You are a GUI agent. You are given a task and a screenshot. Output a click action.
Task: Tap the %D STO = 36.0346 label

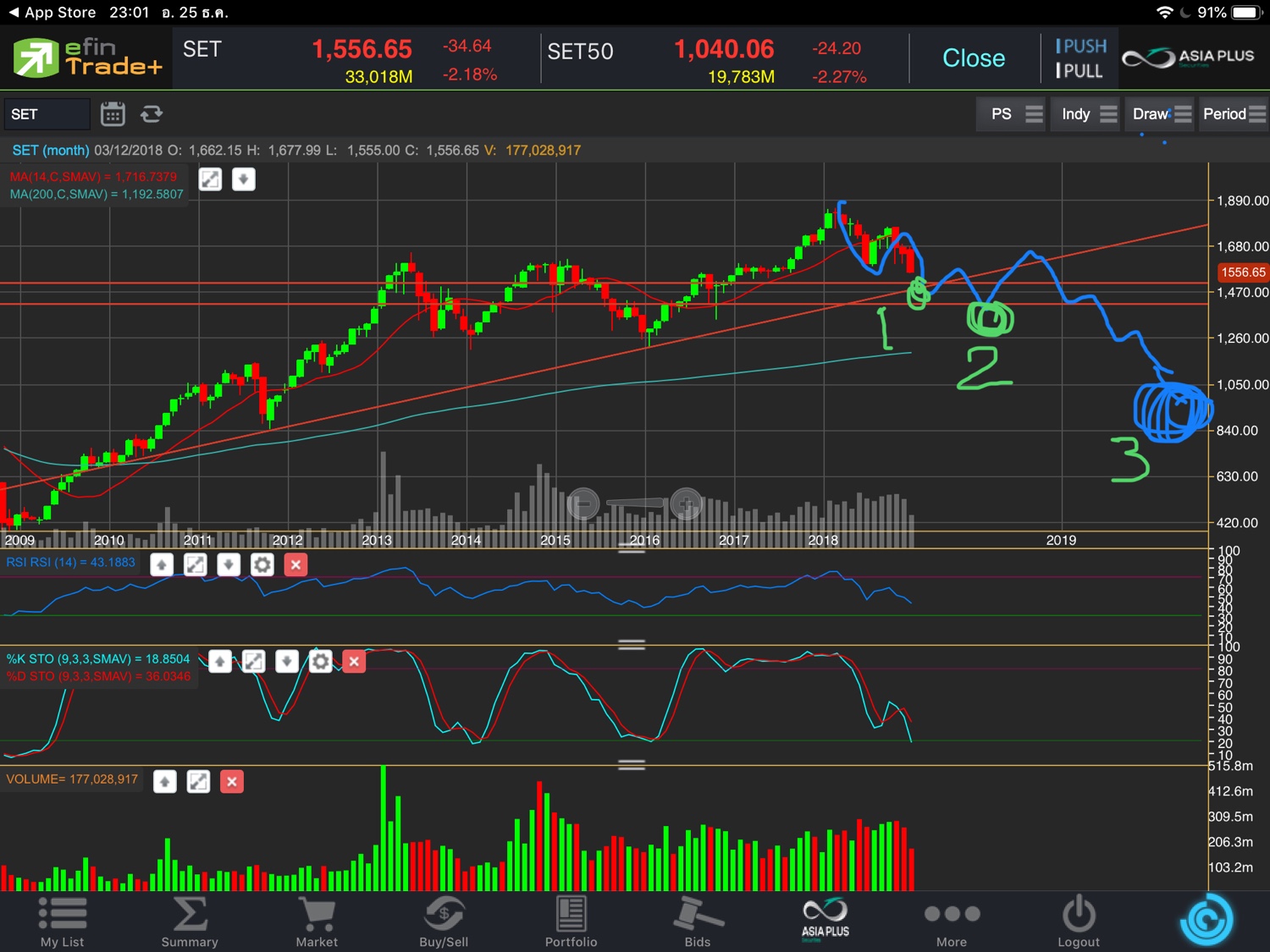(98, 676)
